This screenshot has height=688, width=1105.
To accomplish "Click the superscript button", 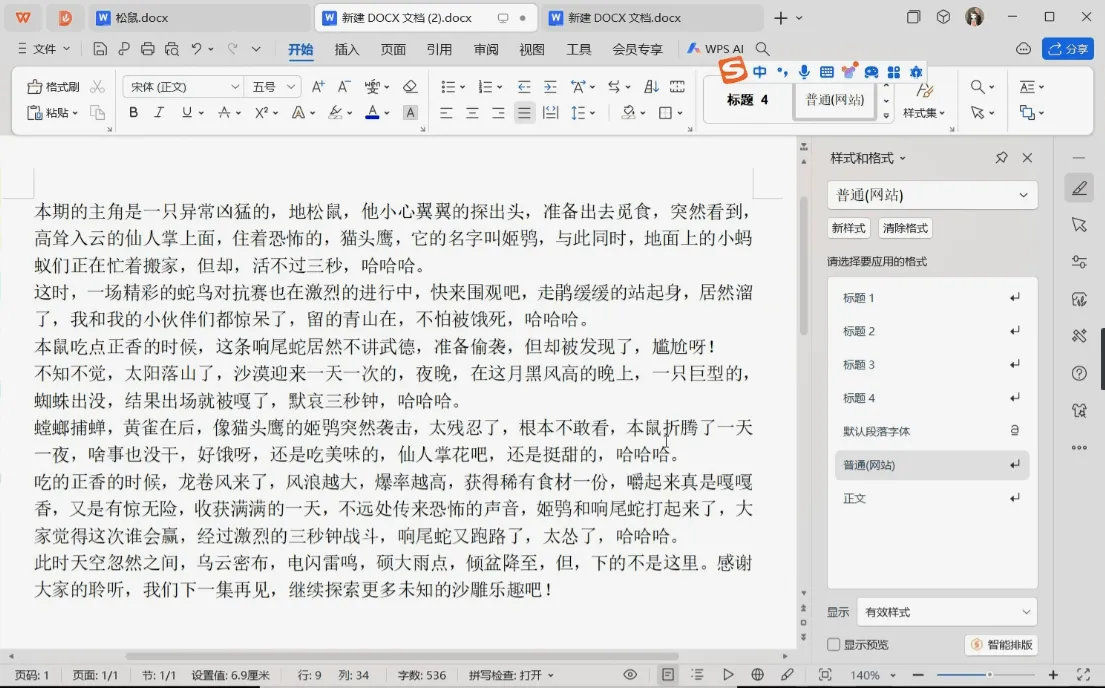I will [261, 113].
